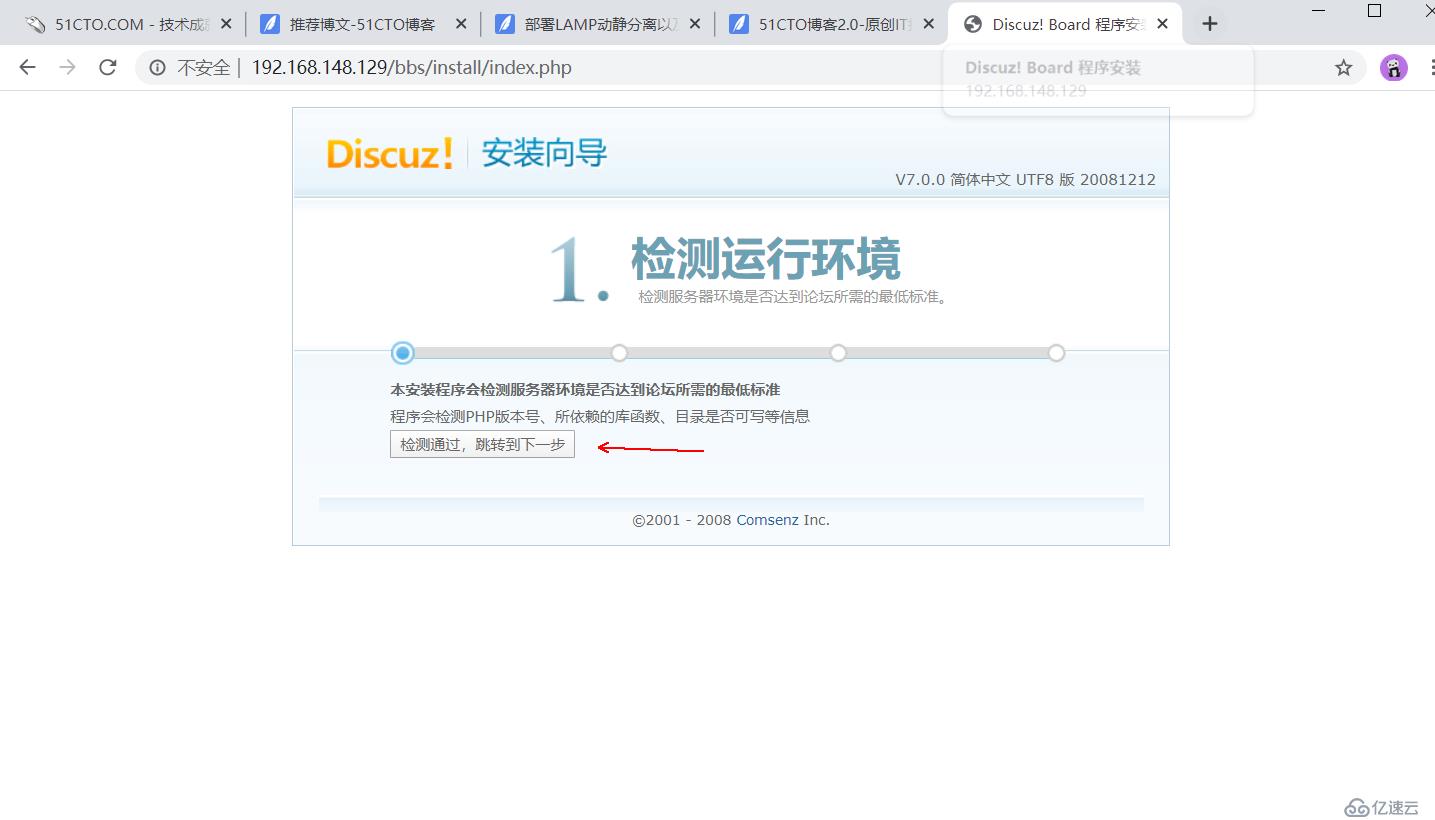Click the fourth step progress circle
1435x820 pixels.
1056,353
